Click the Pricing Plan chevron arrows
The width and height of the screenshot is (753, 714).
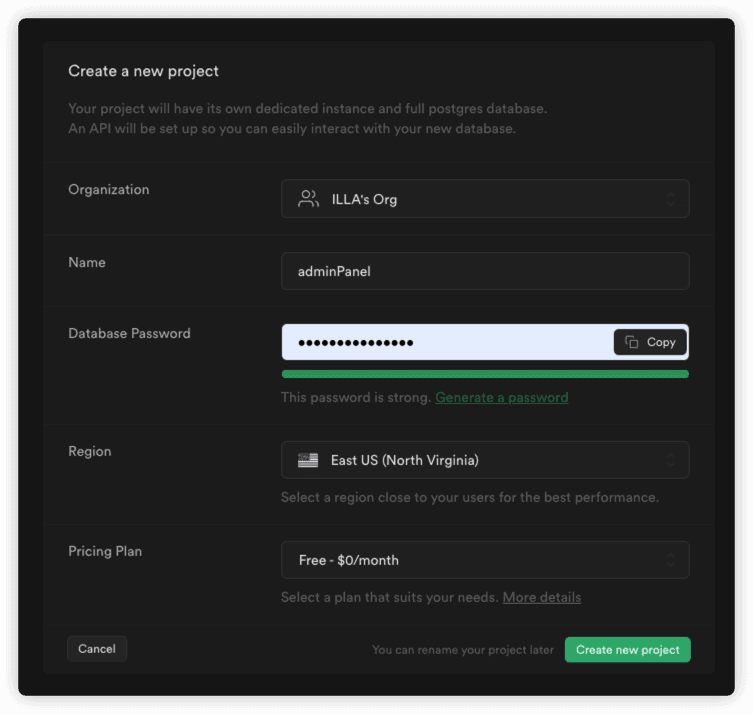[x=670, y=560]
